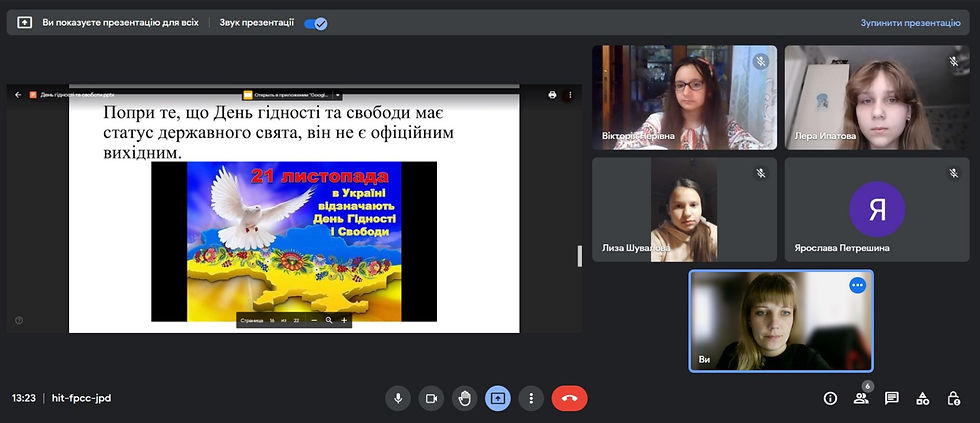The image size is (980, 423).
Task: Leave the call with the red button
Action: (569, 398)
